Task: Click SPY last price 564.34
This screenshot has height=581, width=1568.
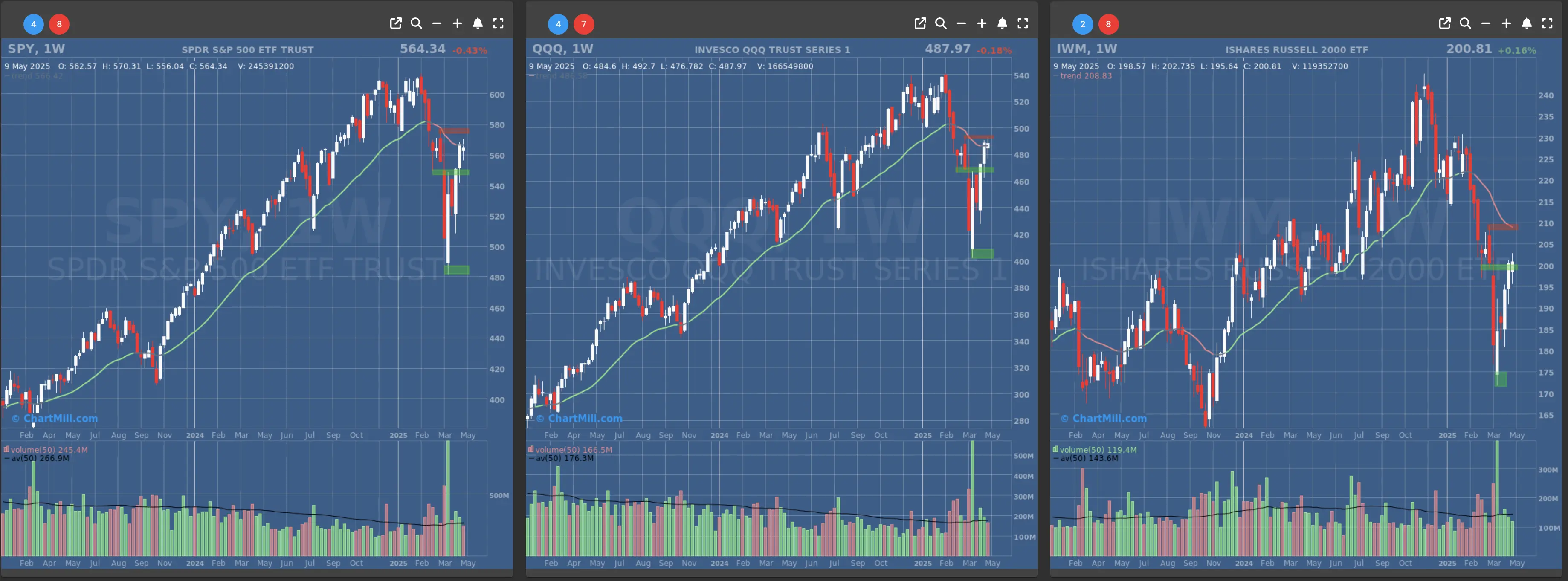Action: tap(423, 49)
